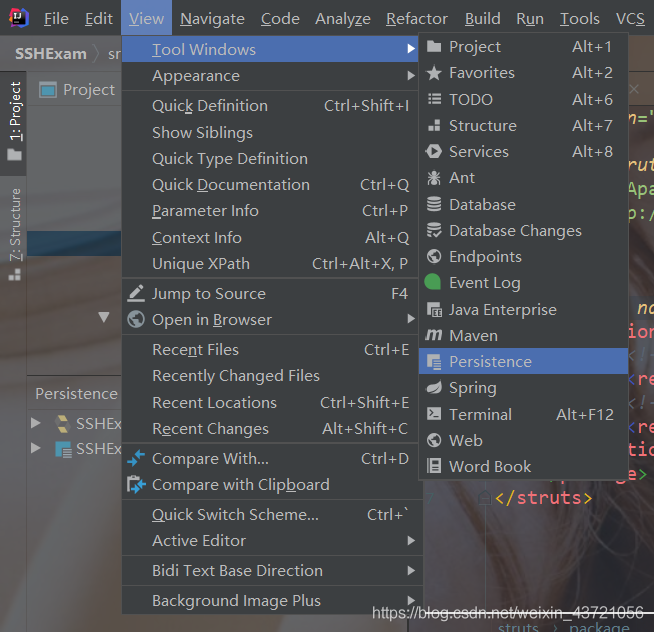Click the Jump to Source pencil icon
Screen dimensions: 654x632
[136, 293]
